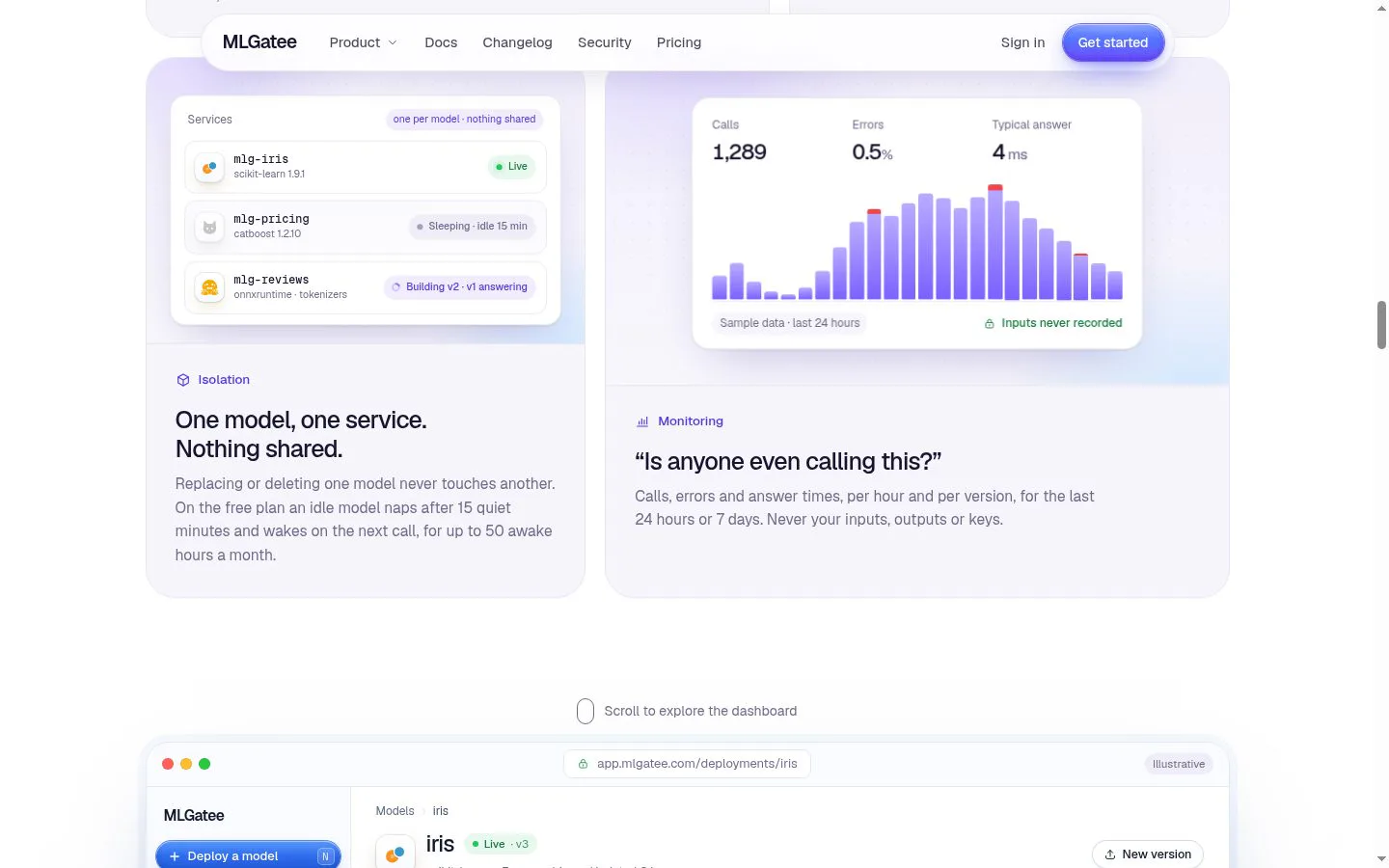Expand the Product menu chevron

[x=393, y=42]
